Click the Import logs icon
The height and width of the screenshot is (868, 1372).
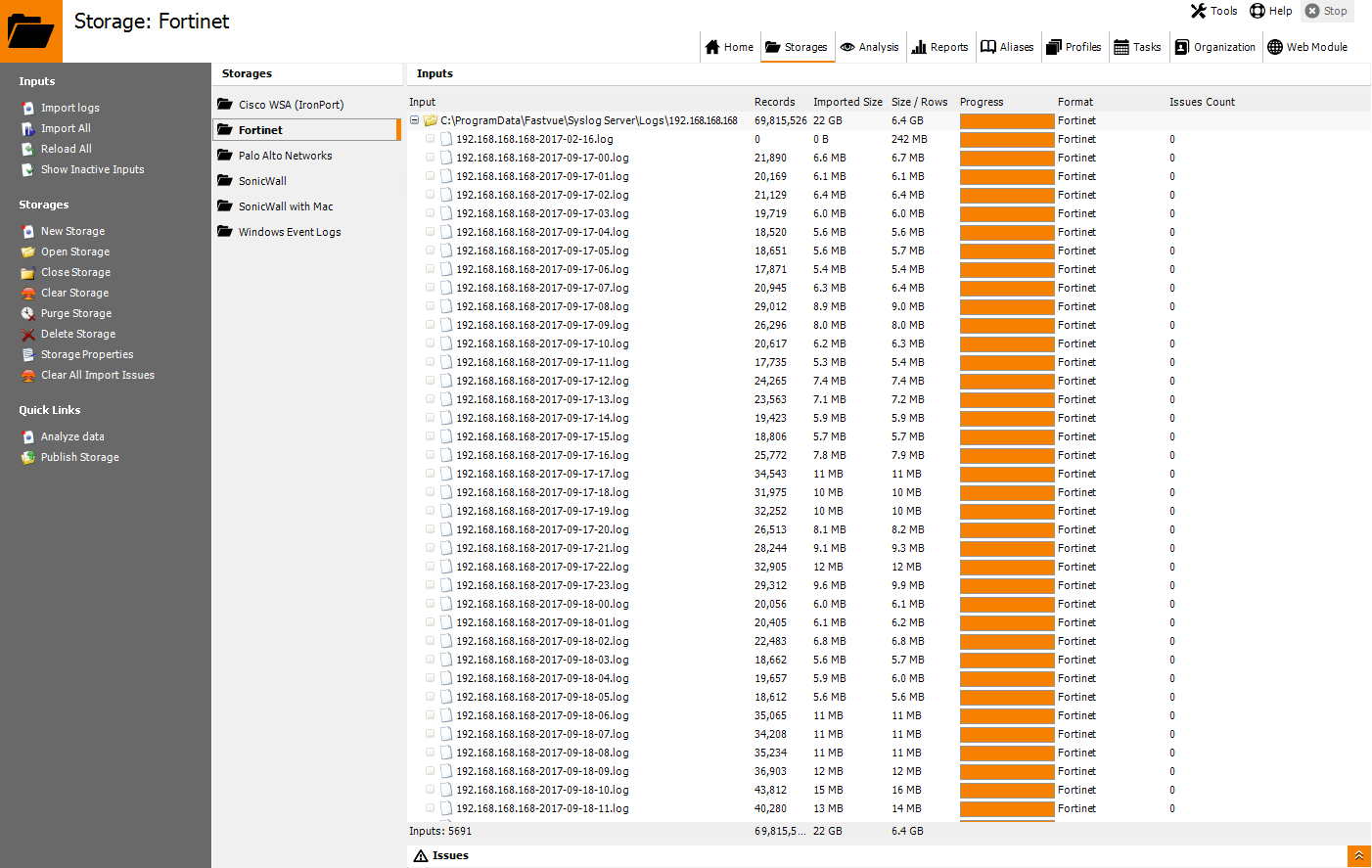click(x=28, y=108)
